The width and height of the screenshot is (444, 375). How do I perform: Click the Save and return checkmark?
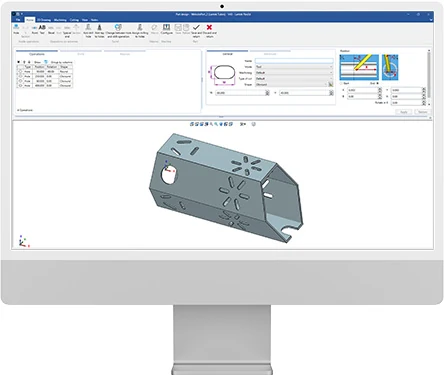196,31
